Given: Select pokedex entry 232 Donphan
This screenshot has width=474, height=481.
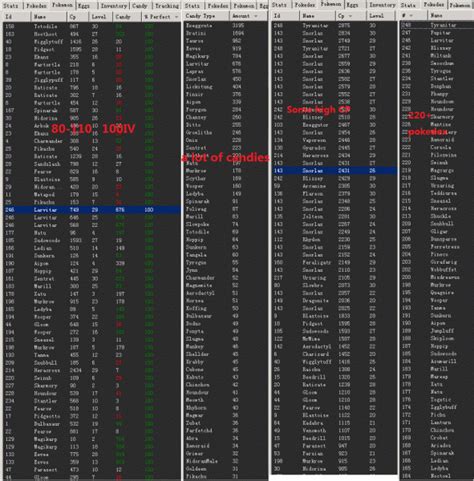Looking at the screenshot, I should 437,86.
